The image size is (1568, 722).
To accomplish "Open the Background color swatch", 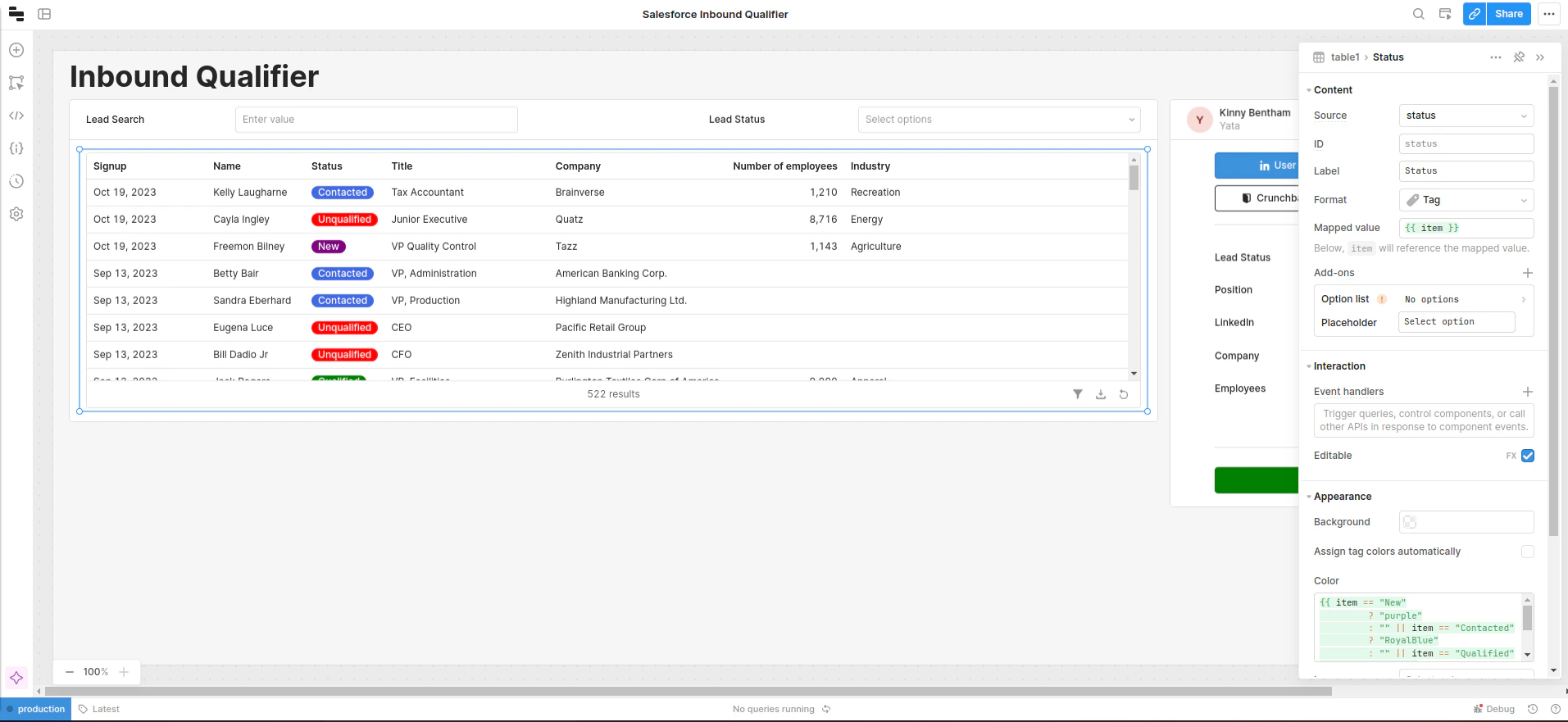I will pyautogui.click(x=1410, y=522).
